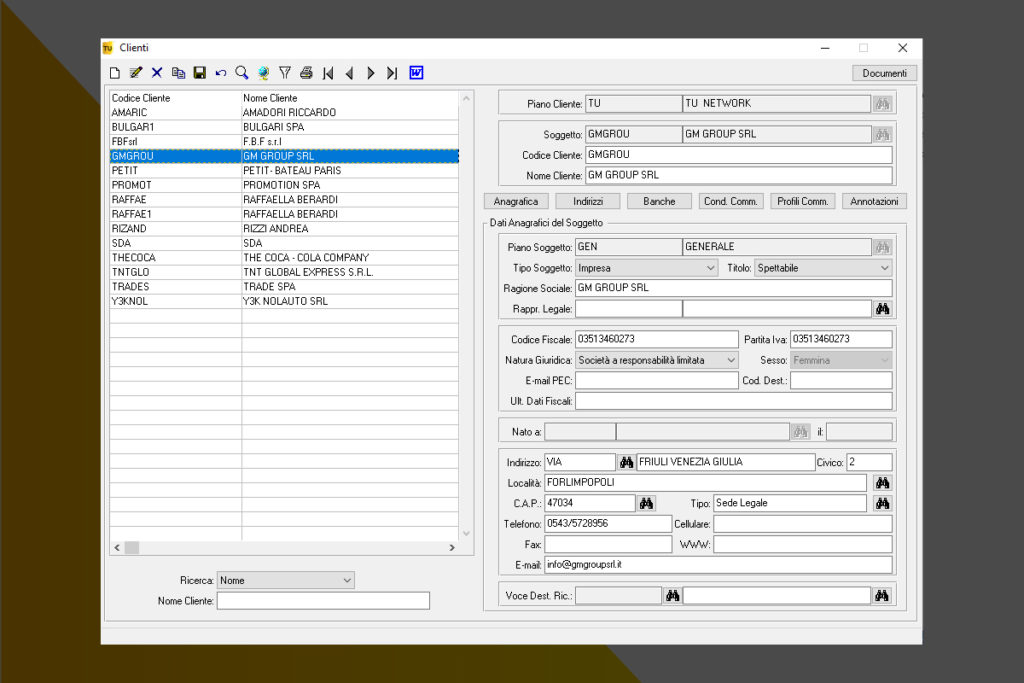Click the Word export icon
The height and width of the screenshot is (683, 1024).
coord(416,73)
